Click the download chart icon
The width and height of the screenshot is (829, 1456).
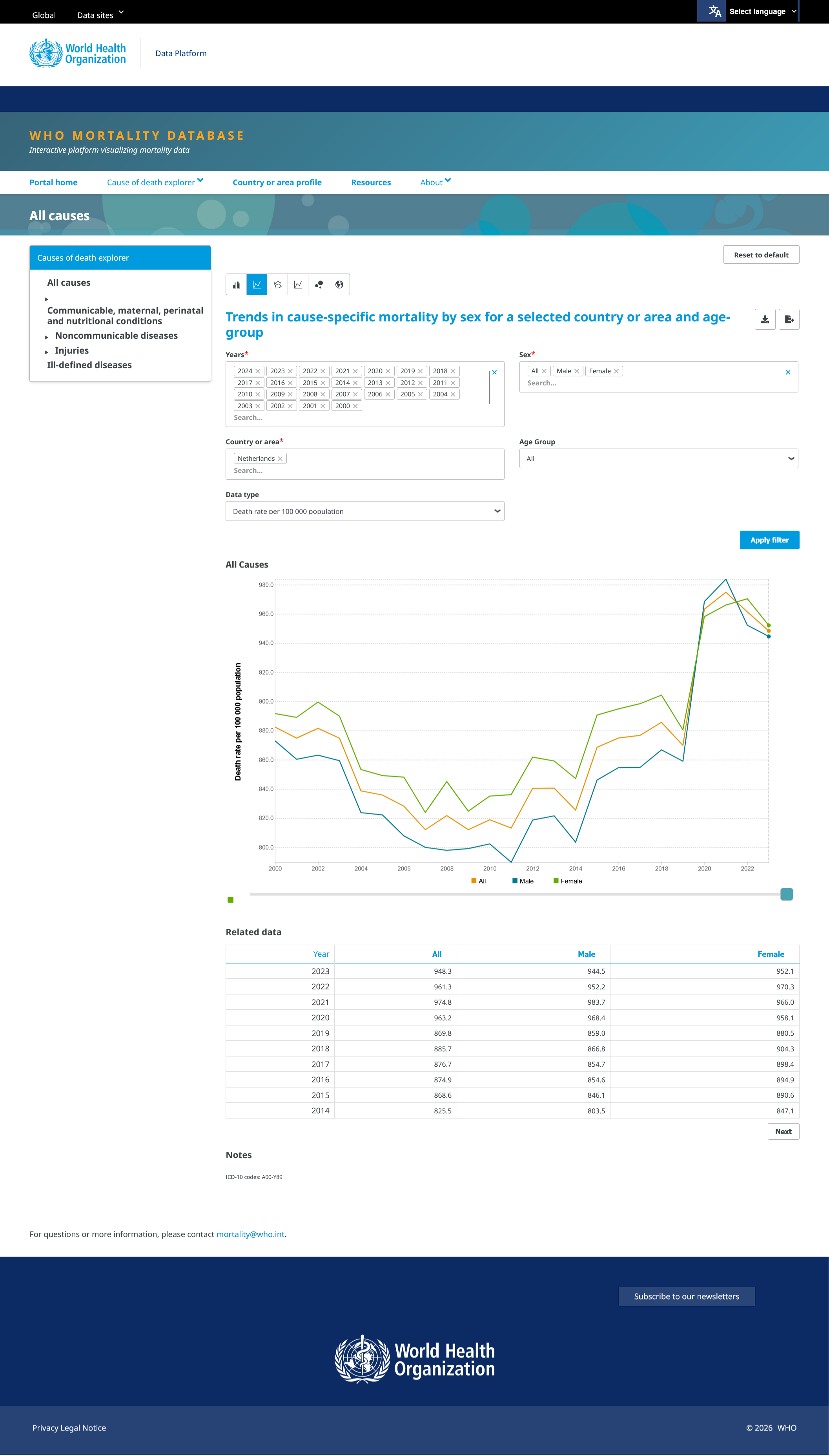pyautogui.click(x=765, y=319)
